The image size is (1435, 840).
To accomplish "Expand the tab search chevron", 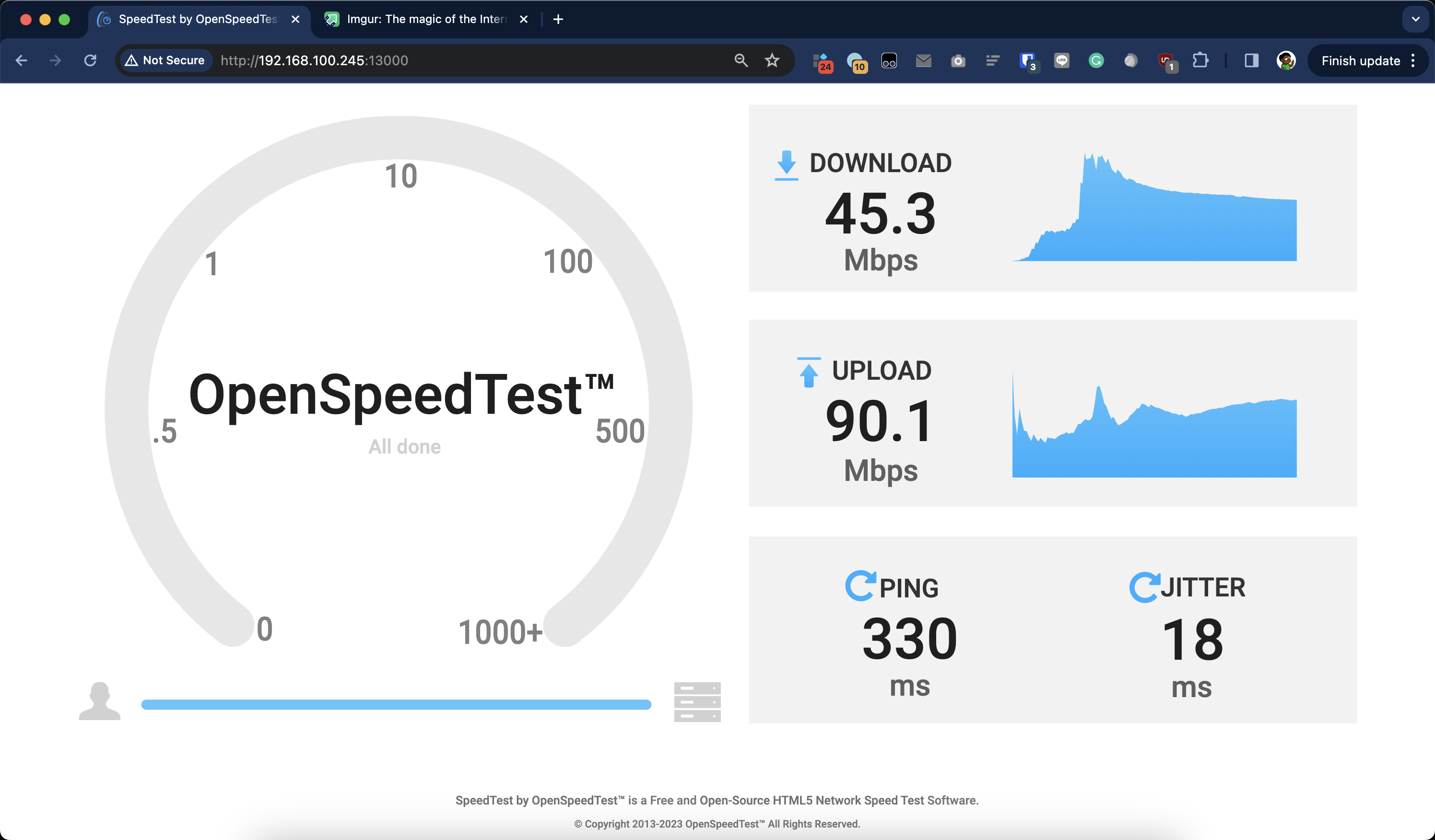I will pyautogui.click(x=1416, y=19).
